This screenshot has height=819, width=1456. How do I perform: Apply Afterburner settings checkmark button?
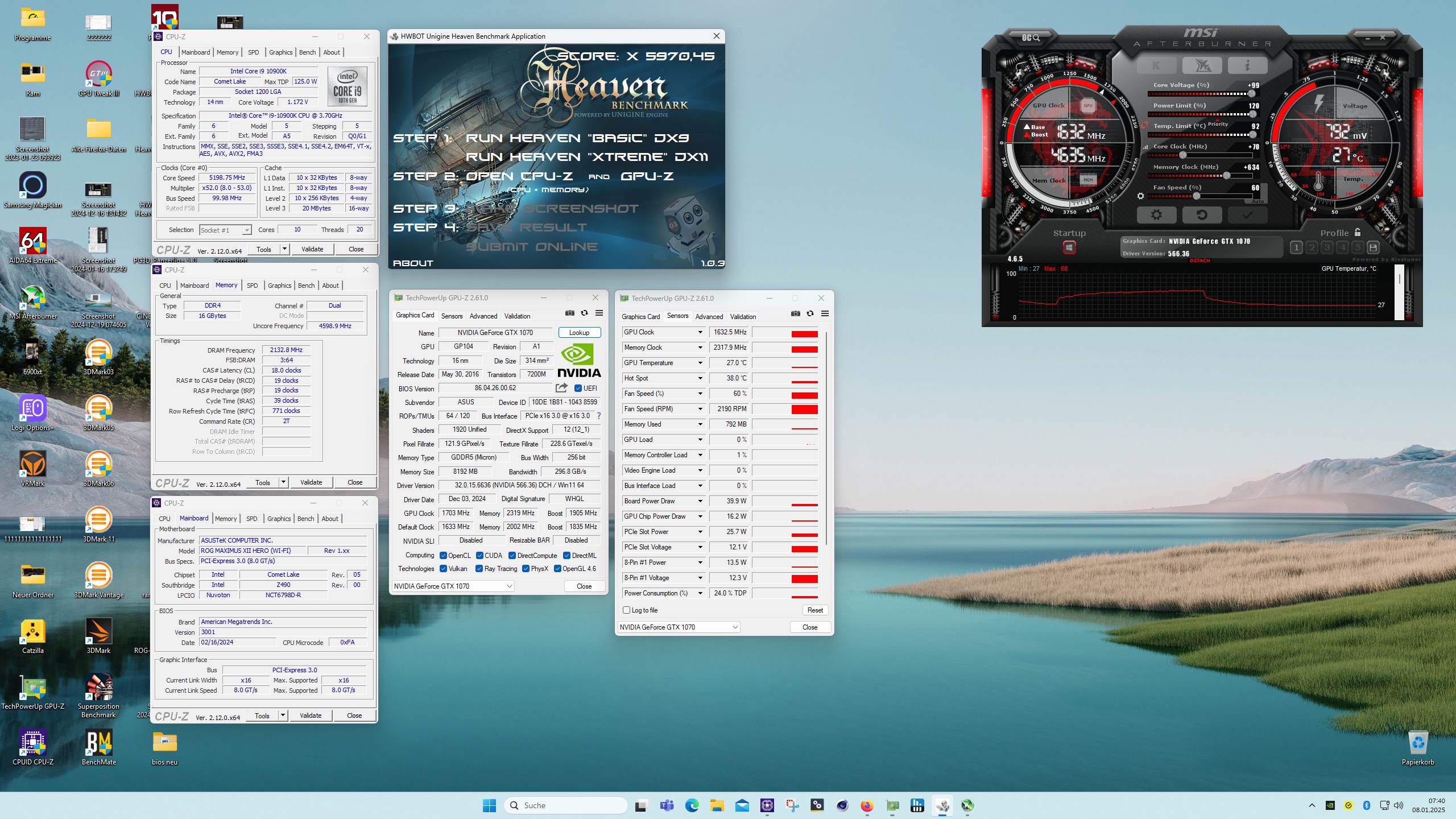(1247, 215)
